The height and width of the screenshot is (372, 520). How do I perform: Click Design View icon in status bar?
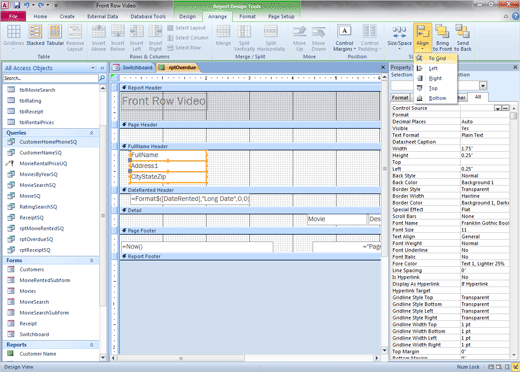[x=516, y=367]
